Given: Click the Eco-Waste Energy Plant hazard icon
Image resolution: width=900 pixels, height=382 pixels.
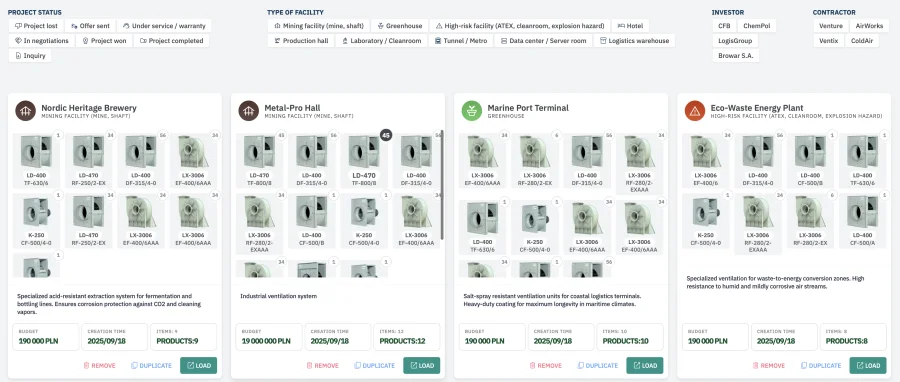Looking at the screenshot, I should coord(695,111).
